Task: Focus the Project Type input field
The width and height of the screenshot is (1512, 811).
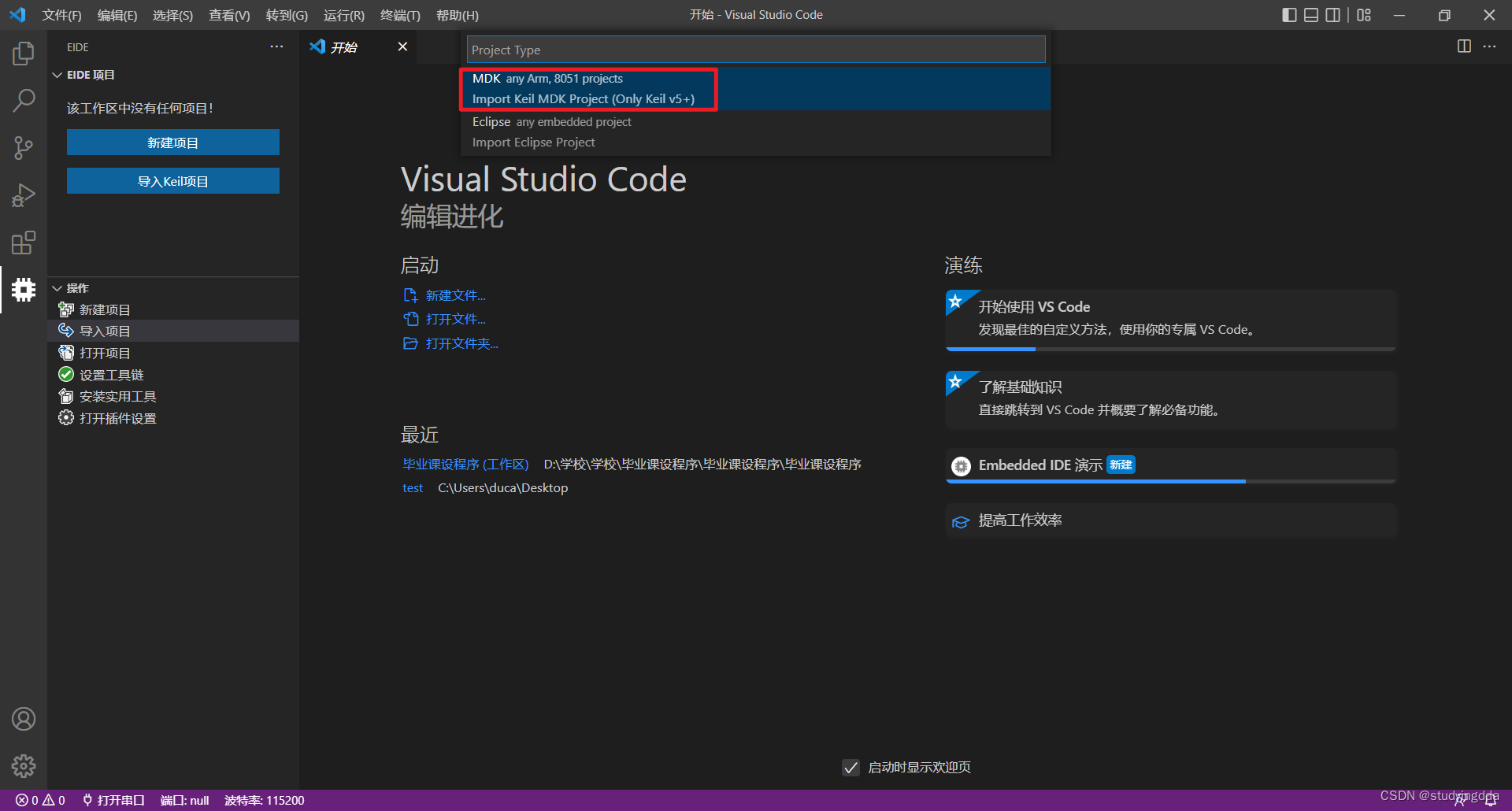Action: click(755, 50)
